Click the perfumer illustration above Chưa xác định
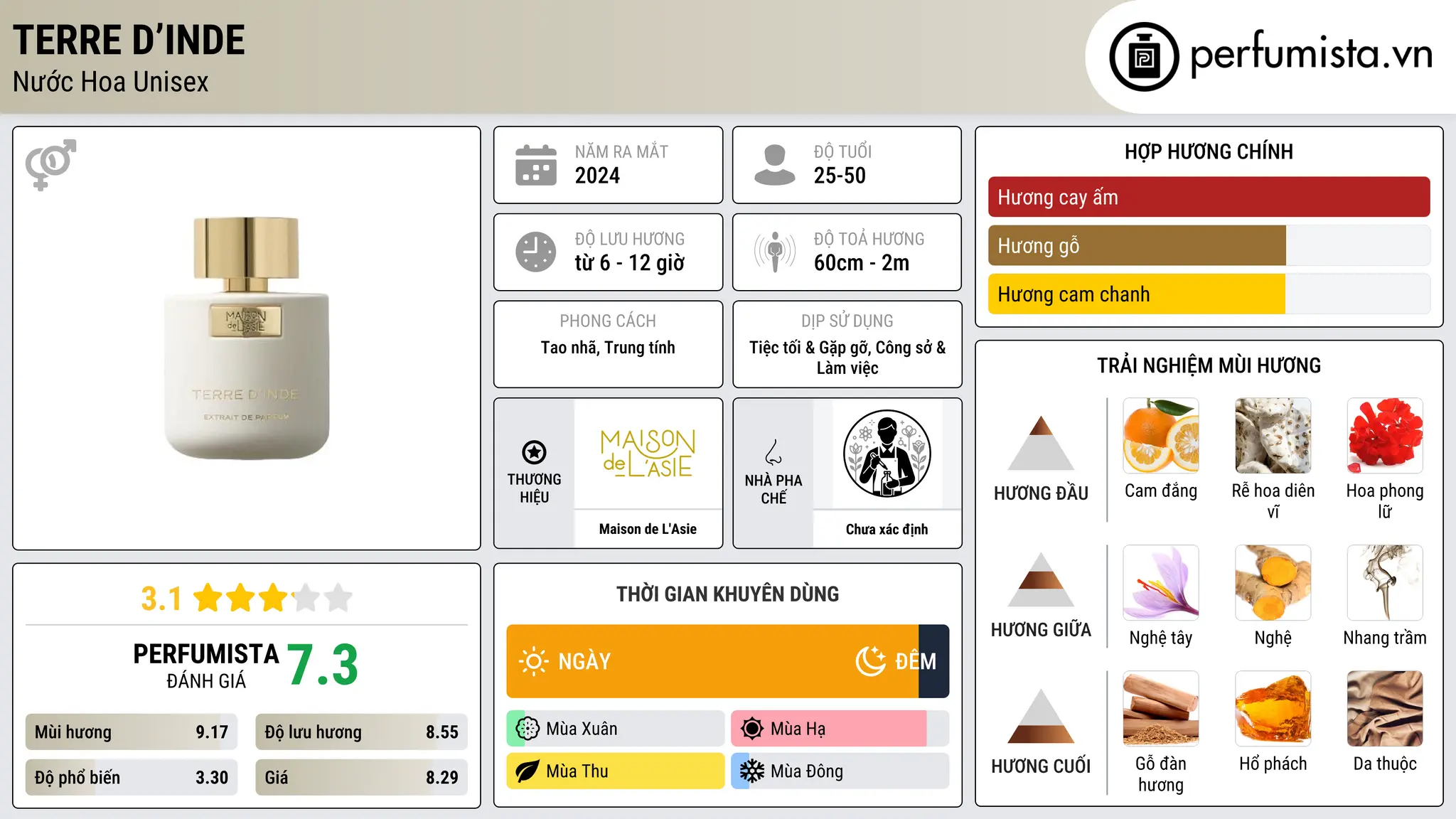The height and width of the screenshot is (819, 1456). click(x=887, y=454)
